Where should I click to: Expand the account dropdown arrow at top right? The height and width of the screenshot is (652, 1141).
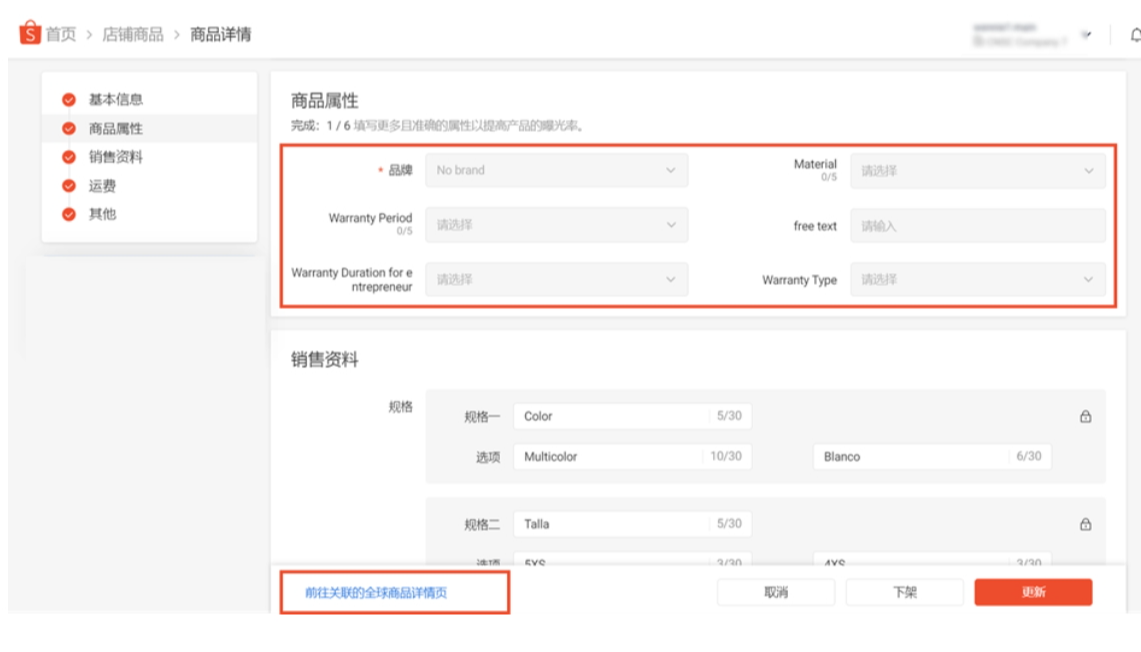pos(1086,35)
